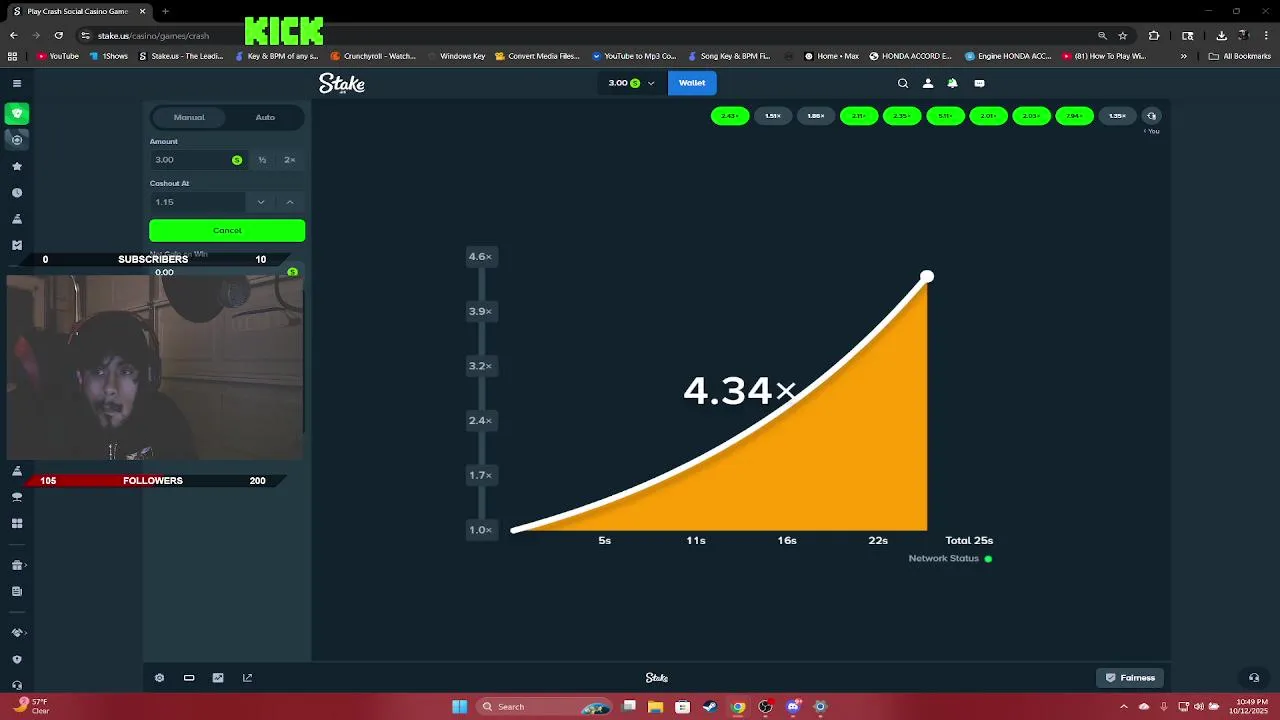Open the Chrome extensions puzzle icon
1280x720 pixels.
pyautogui.click(x=1154, y=35)
